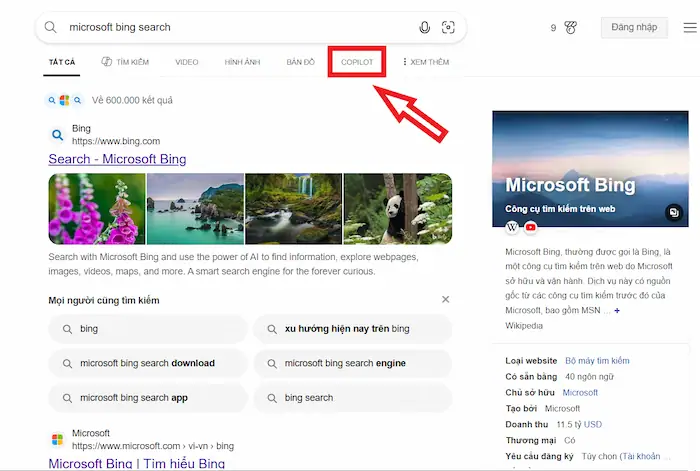Click 'Mọi người cùng tìm kiếm' heading

pos(104,300)
